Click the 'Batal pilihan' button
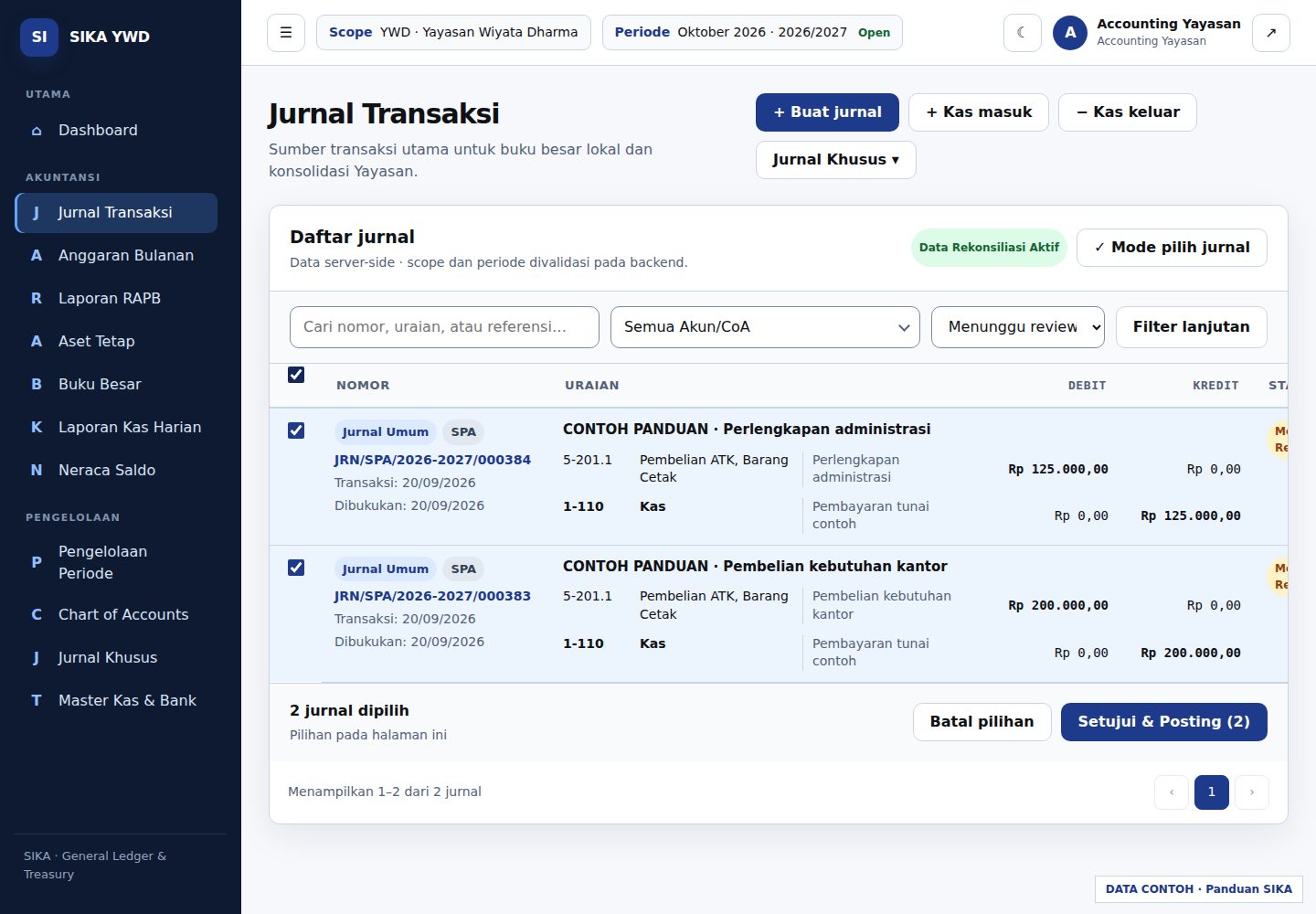The width and height of the screenshot is (1316, 914). point(982,722)
